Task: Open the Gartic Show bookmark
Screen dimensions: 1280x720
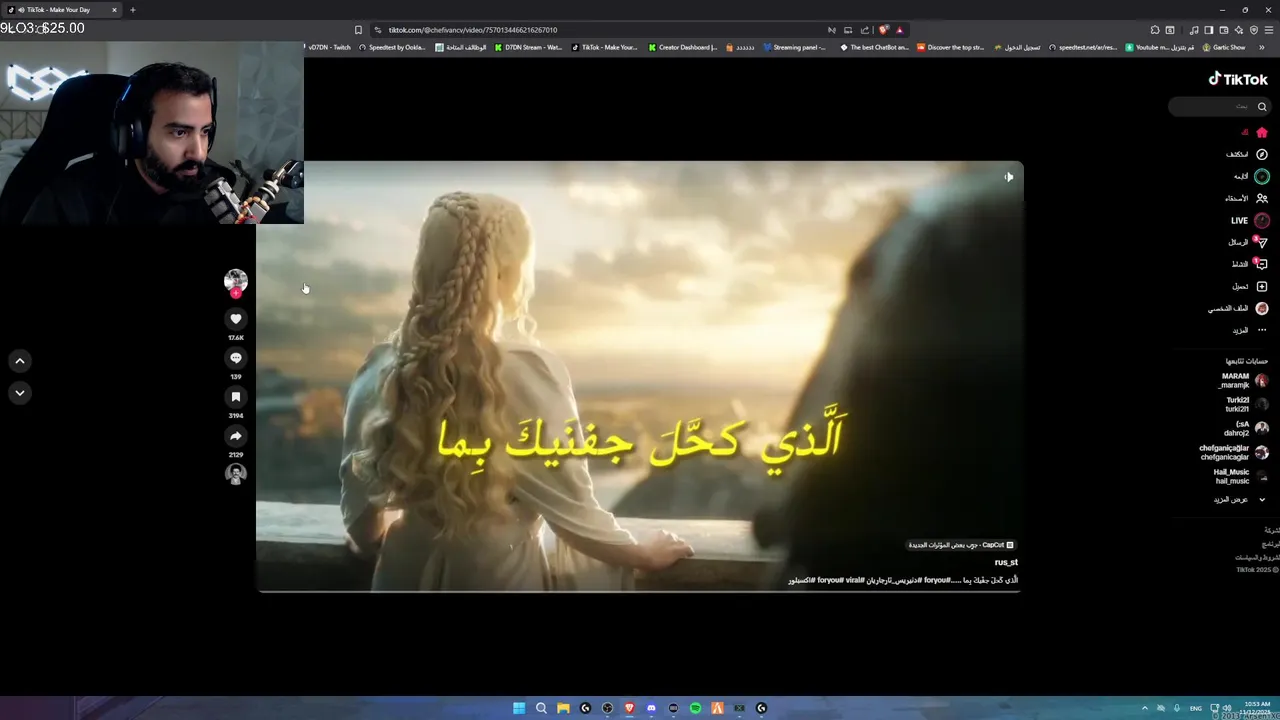Action: [1224, 47]
